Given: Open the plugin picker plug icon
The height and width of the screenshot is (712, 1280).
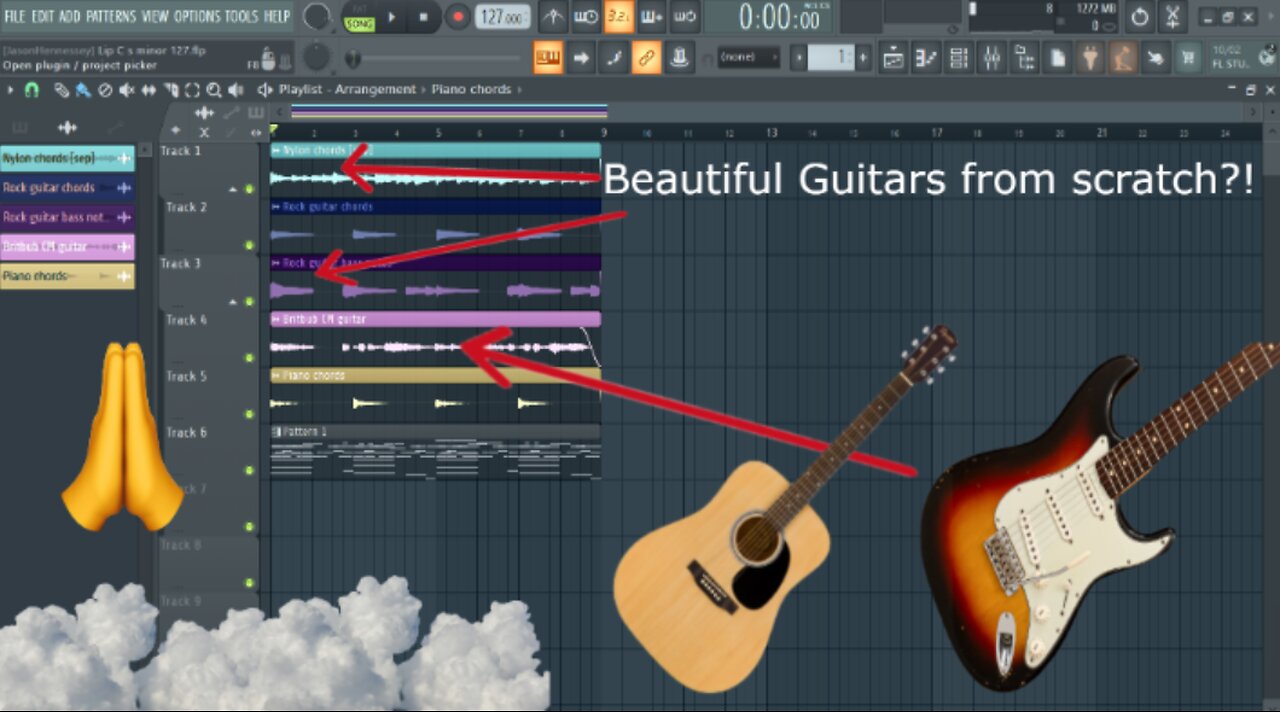Looking at the screenshot, I should [x=1091, y=58].
